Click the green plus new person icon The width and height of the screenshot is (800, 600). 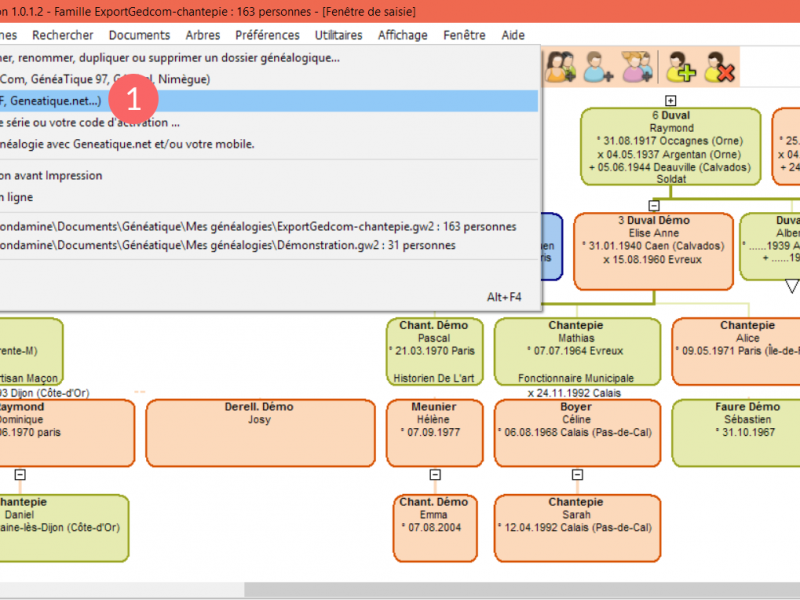682,66
